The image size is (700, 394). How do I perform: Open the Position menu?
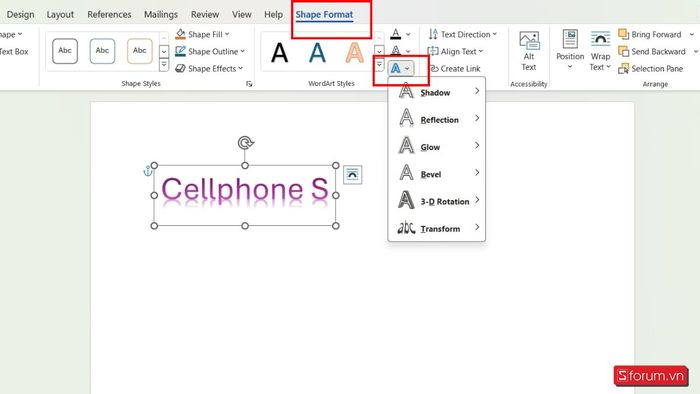570,50
